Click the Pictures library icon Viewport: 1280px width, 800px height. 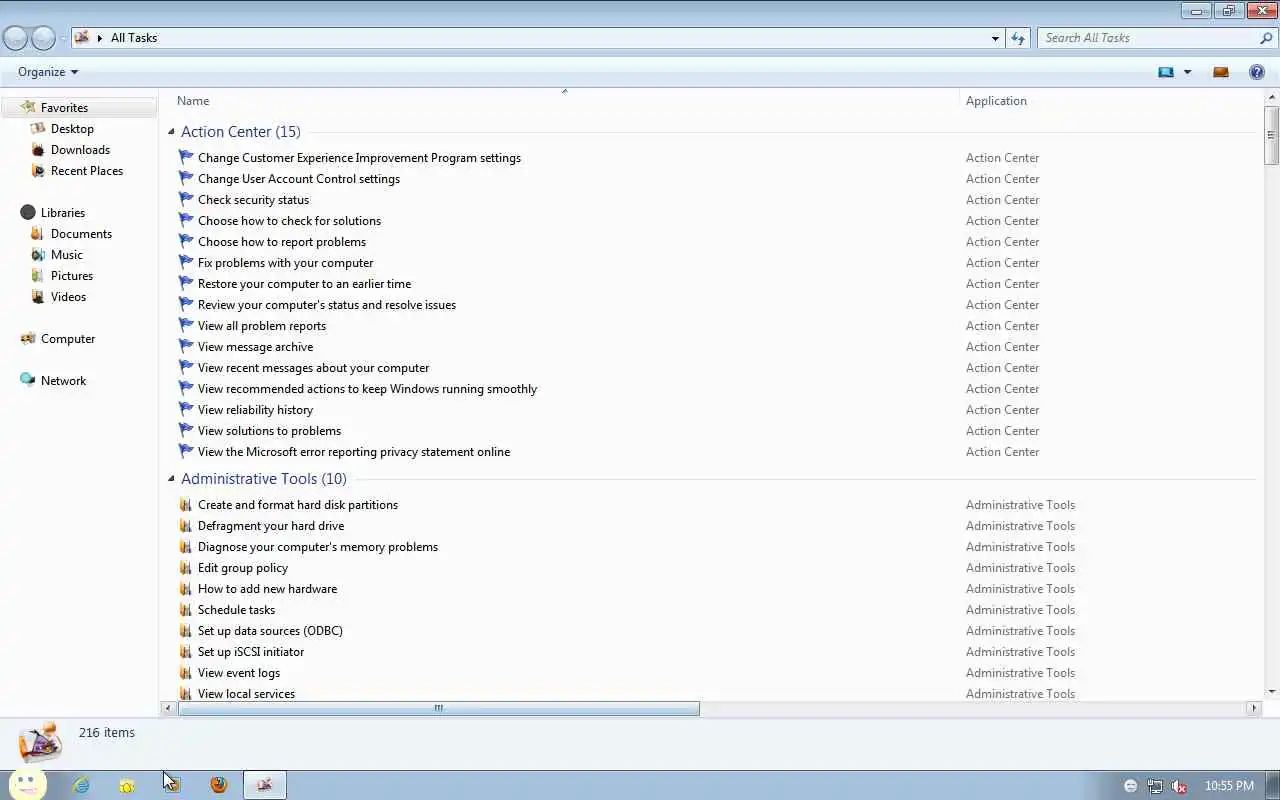[x=38, y=275]
